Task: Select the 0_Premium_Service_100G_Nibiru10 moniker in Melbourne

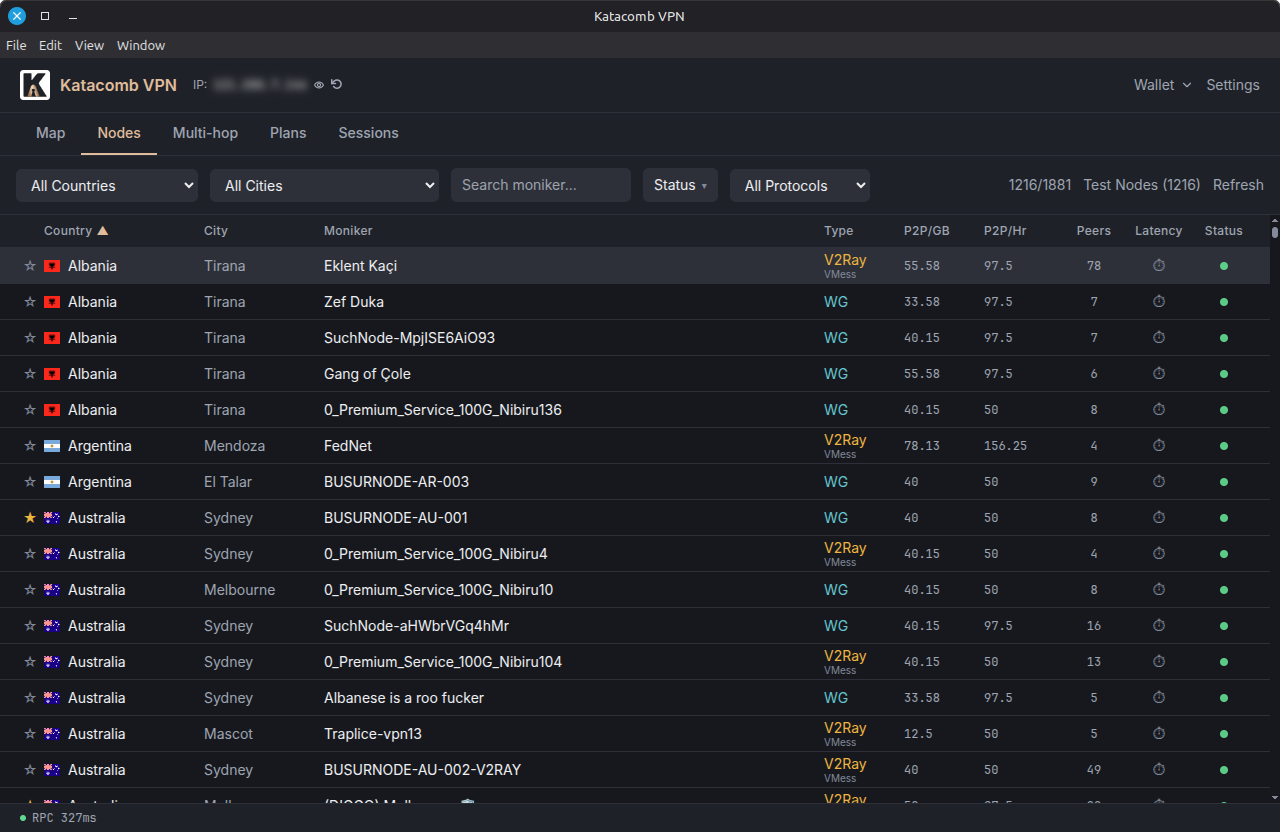Action: click(439, 590)
